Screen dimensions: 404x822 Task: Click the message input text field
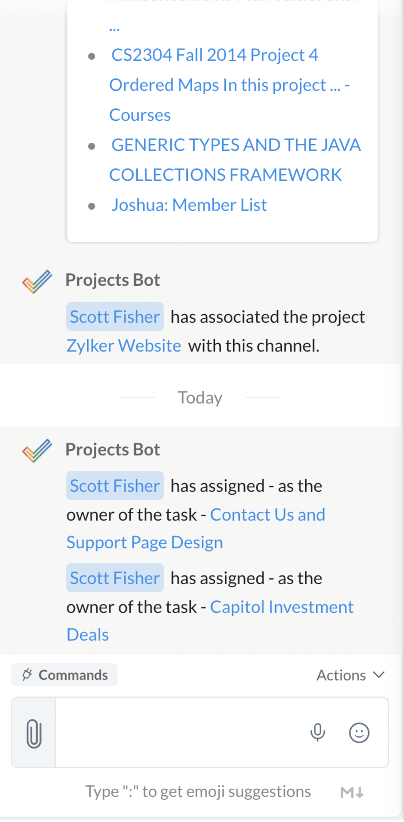coord(181,732)
